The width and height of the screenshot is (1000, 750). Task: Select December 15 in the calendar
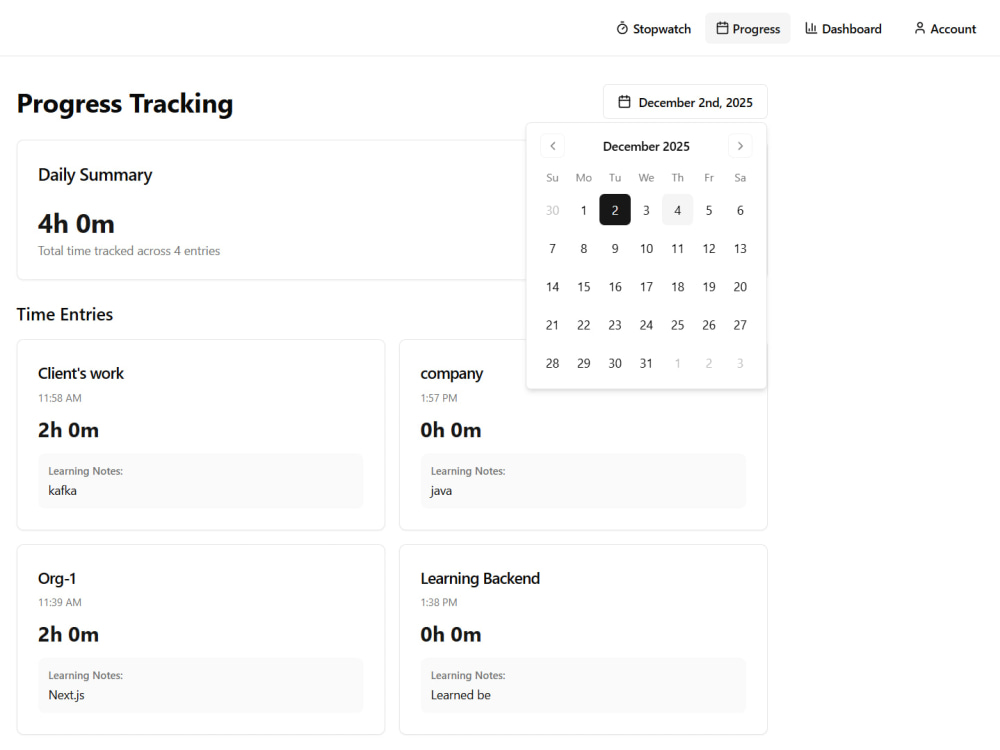pyautogui.click(x=584, y=286)
